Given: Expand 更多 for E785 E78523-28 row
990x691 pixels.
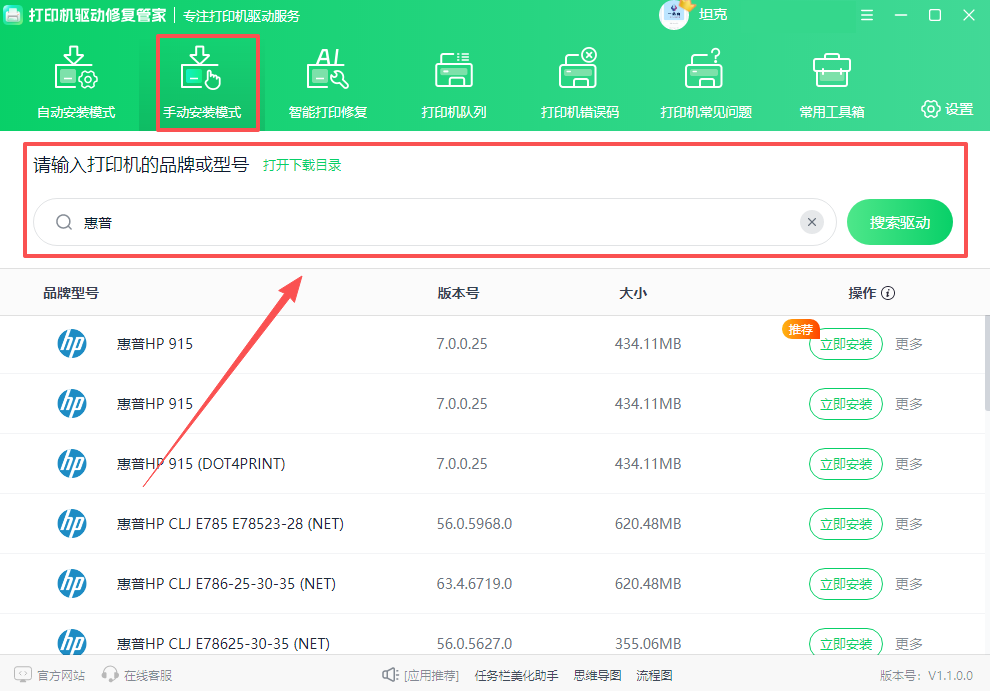Looking at the screenshot, I should [909, 524].
